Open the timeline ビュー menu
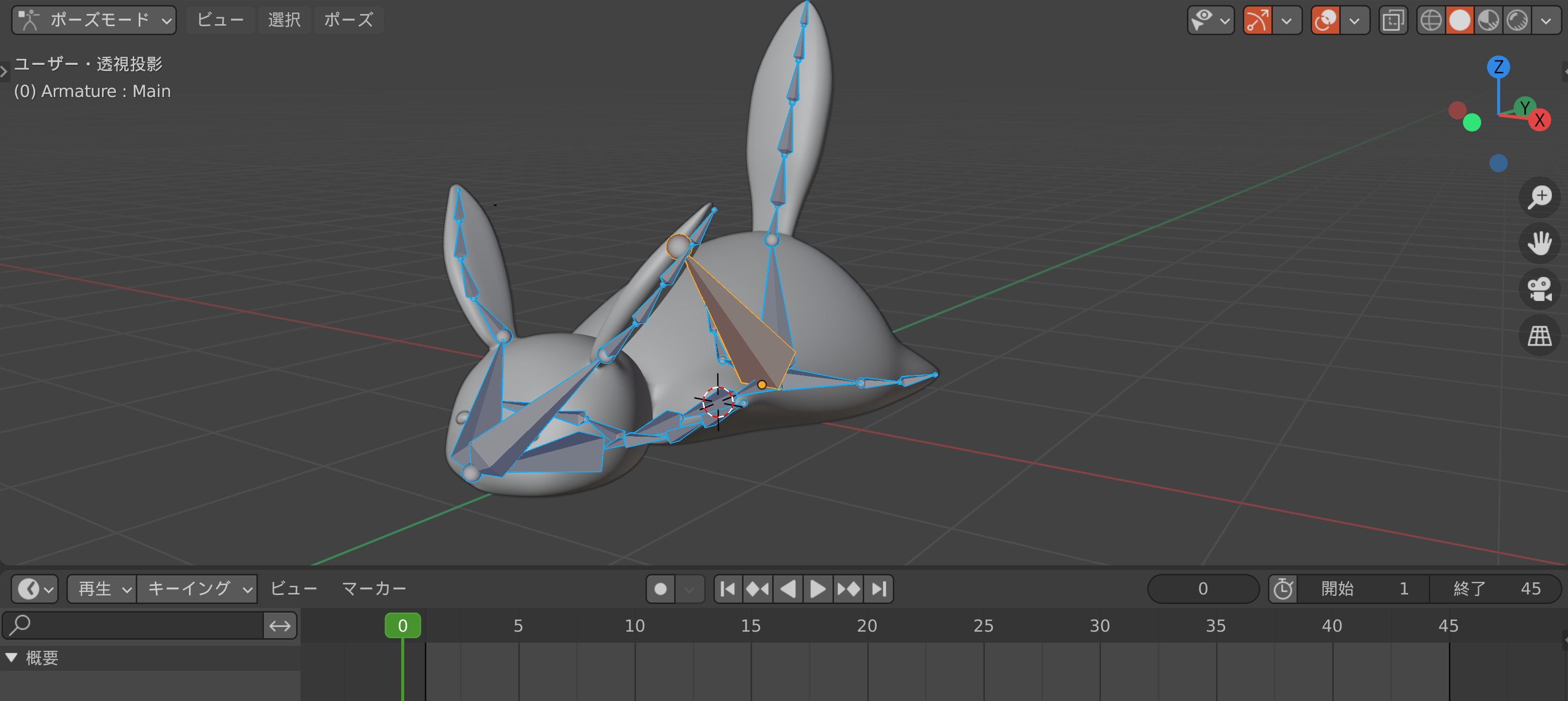 (x=294, y=589)
